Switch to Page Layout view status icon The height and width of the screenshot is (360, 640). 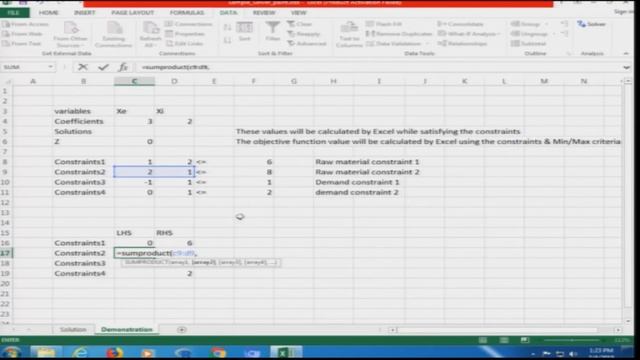coord(504,340)
